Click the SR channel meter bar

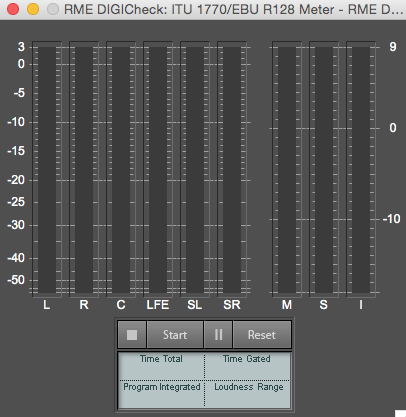pos(232,169)
